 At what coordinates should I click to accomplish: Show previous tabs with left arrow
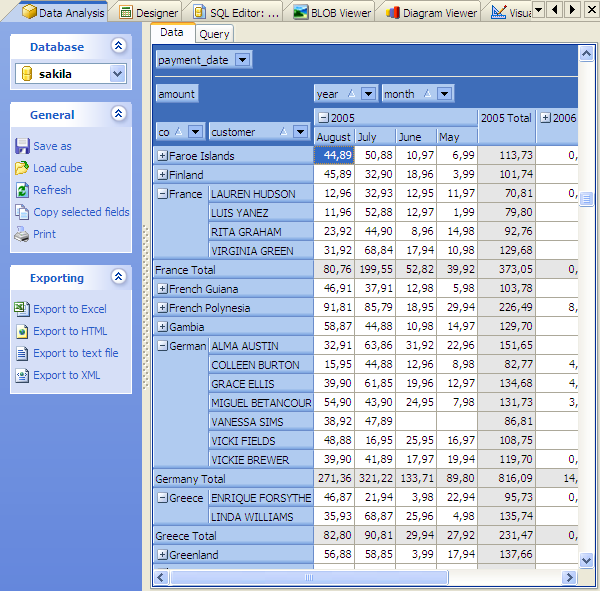tap(555, 9)
